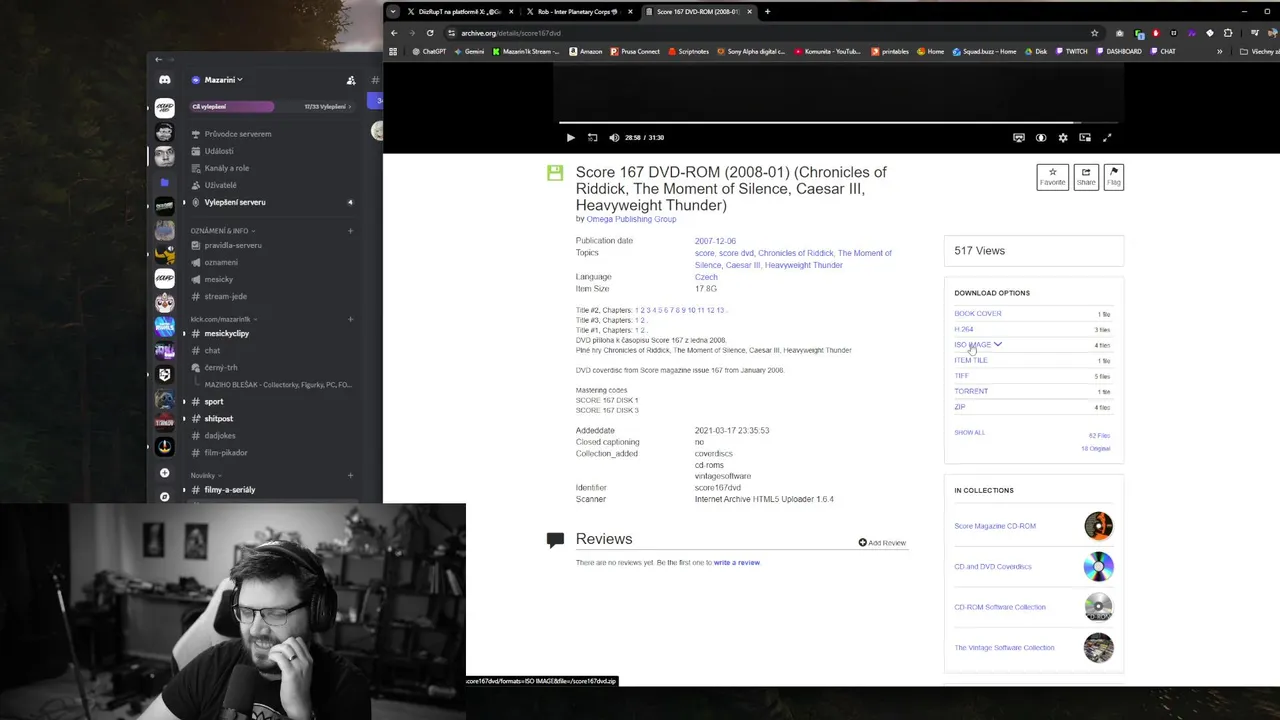This screenshot has height=720, width=1280.
Task: Reload the browser page
Action: point(430,33)
